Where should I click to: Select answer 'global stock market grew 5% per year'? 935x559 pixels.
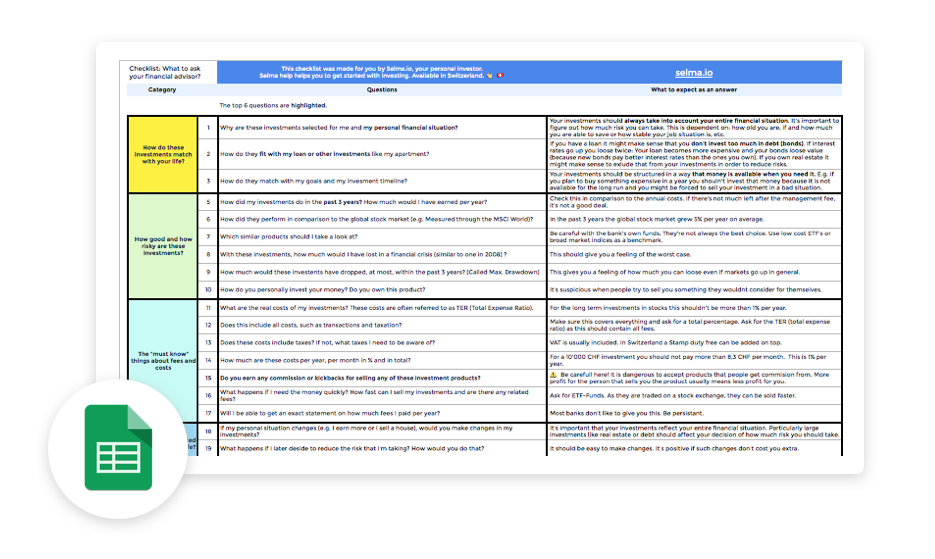tap(694, 219)
